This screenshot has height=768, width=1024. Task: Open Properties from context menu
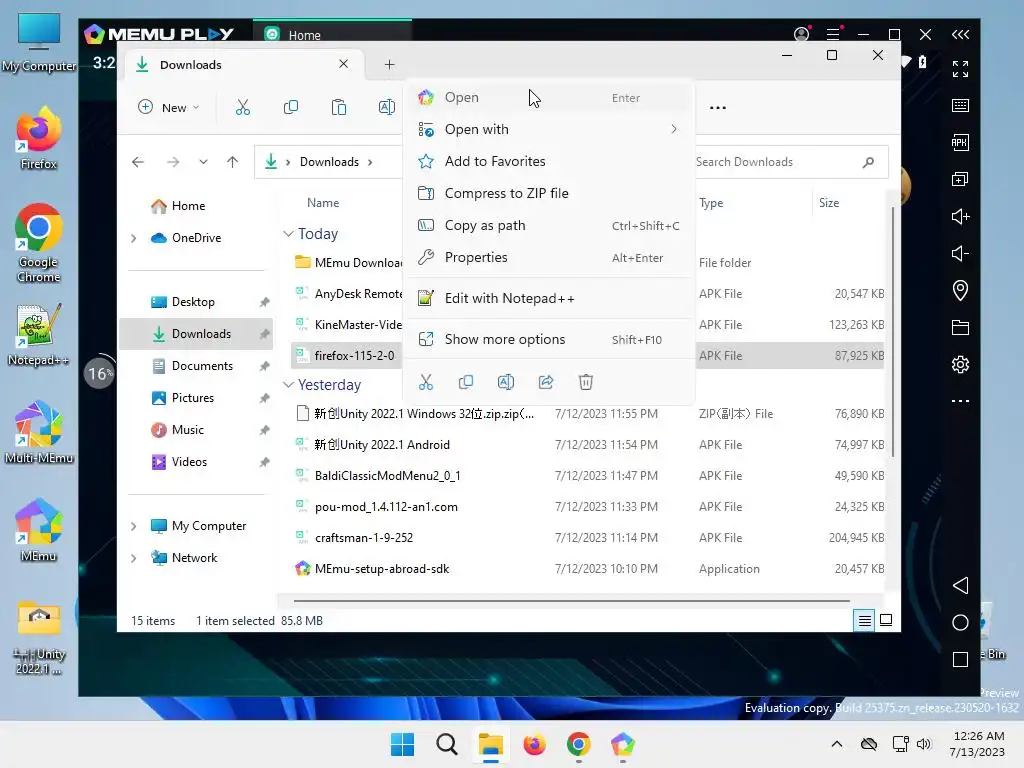click(x=549, y=257)
